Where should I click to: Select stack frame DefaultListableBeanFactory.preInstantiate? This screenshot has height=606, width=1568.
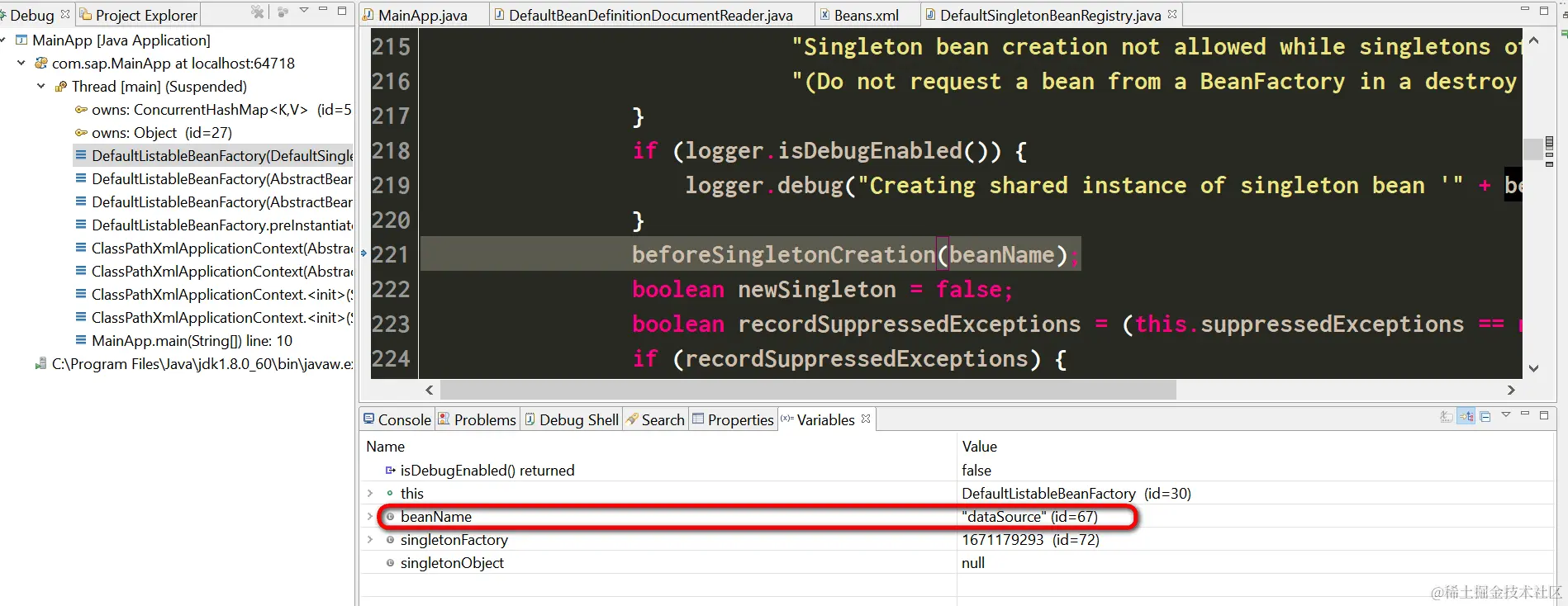click(222, 225)
